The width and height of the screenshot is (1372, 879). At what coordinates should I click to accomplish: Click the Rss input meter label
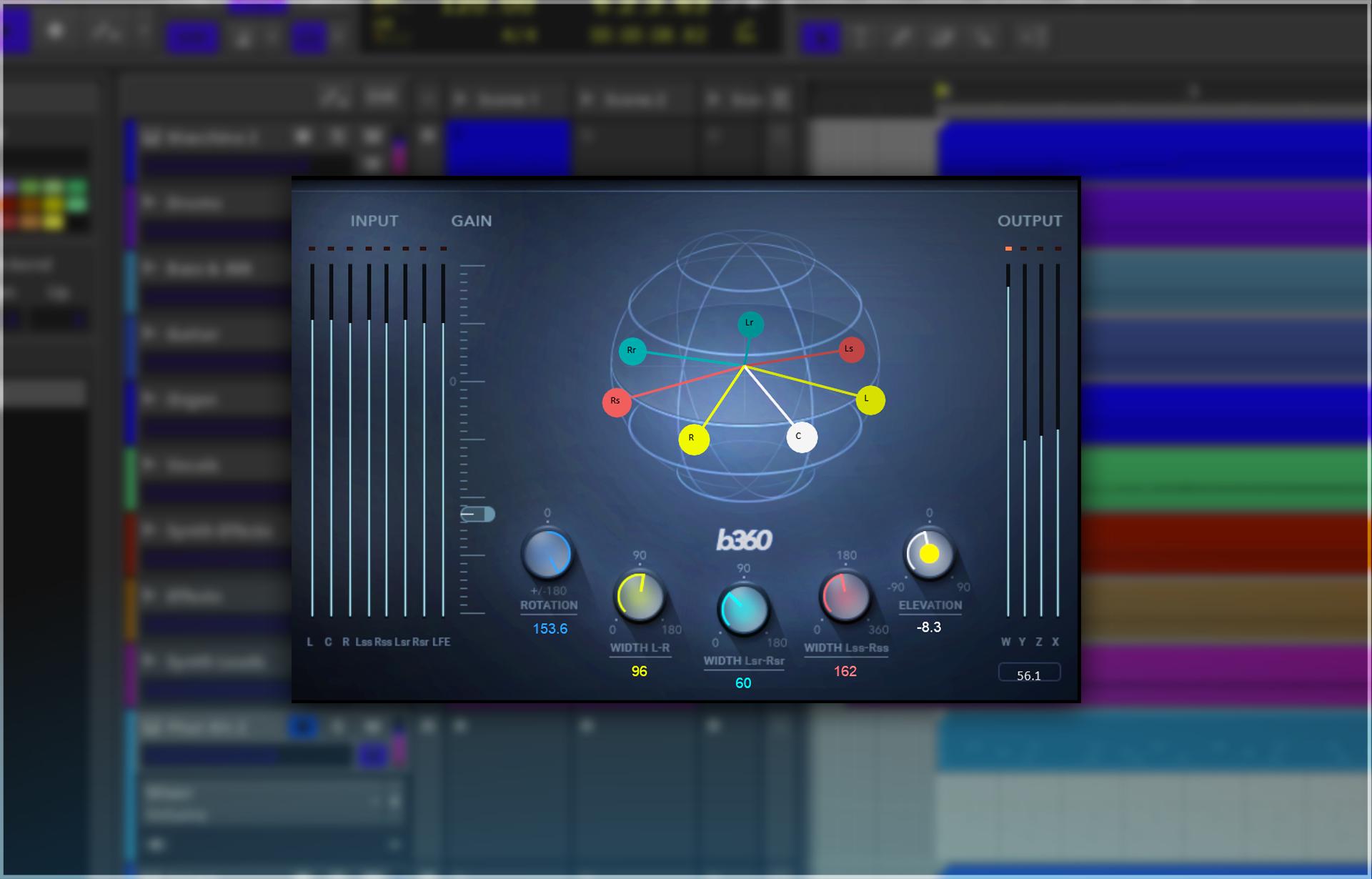[x=383, y=642]
